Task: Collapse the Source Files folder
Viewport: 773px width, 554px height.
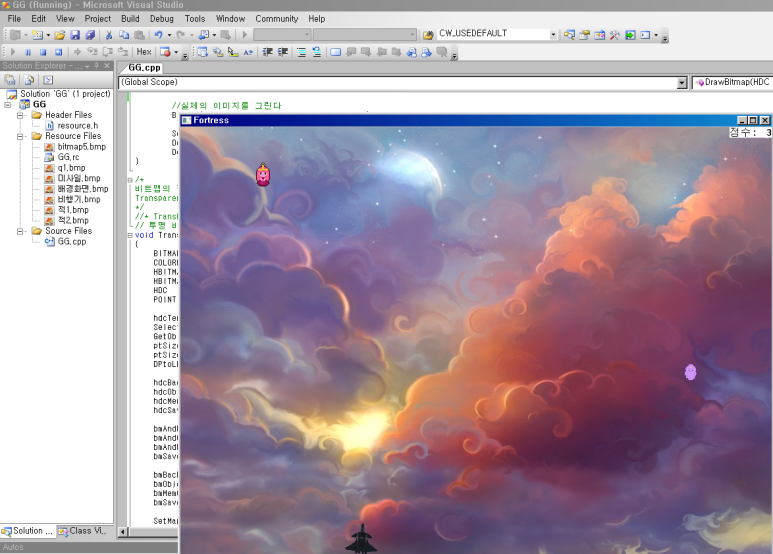Action: point(20,231)
